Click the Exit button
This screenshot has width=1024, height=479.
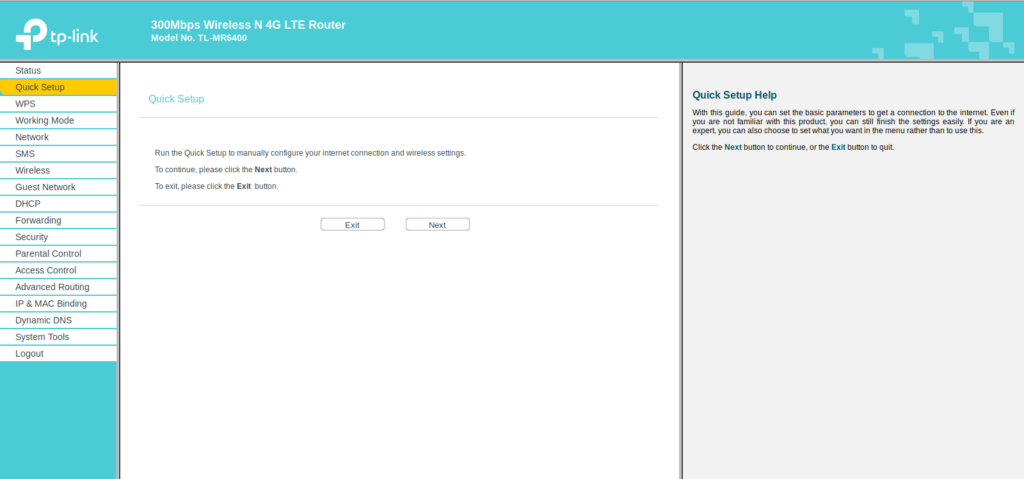tap(352, 225)
